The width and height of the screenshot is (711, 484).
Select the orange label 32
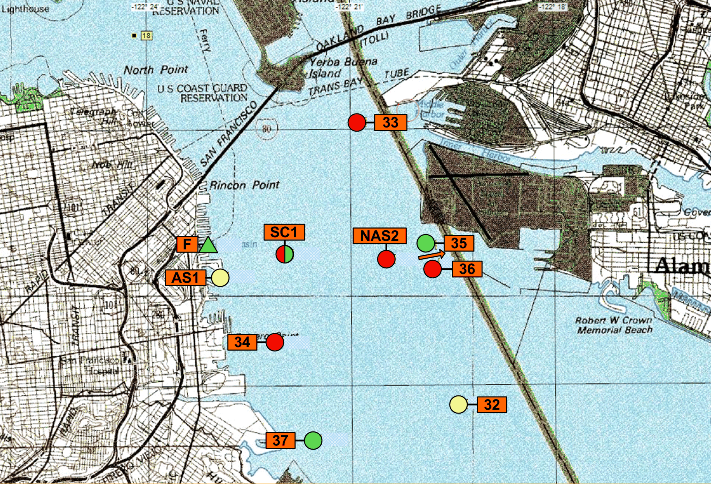492,404
